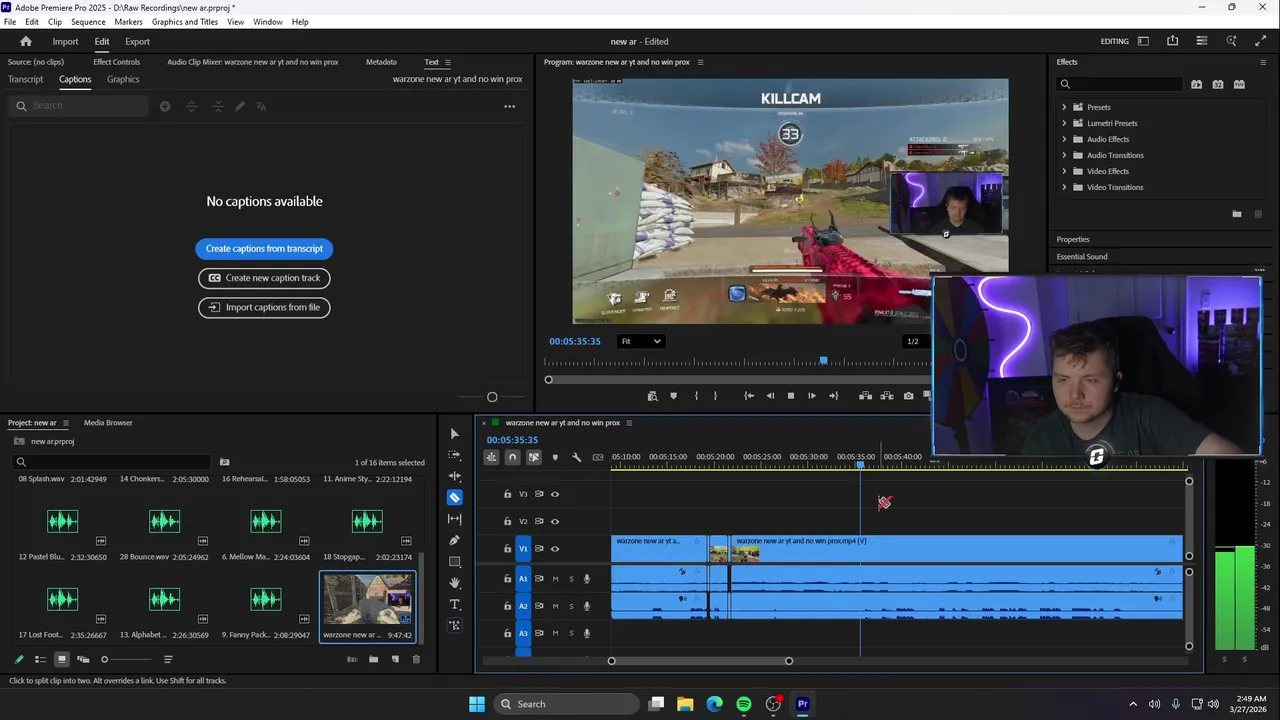Expand the Video Effects folder
The width and height of the screenshot is (1280, 720).
point(1064,171)
